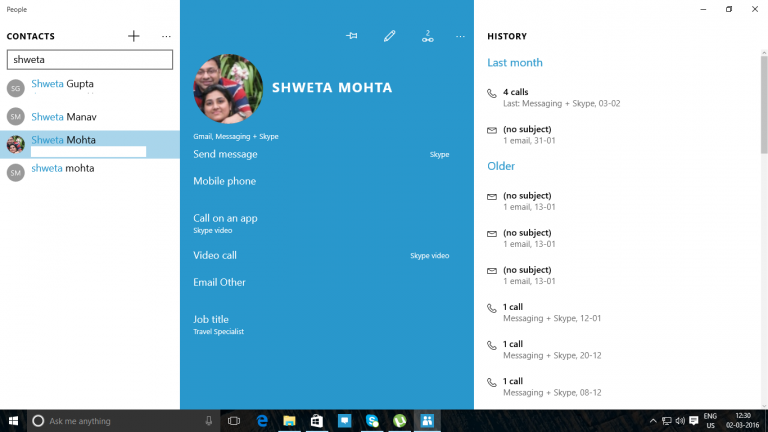
Task: Open Skype from the taskbar
Action: 372,421
